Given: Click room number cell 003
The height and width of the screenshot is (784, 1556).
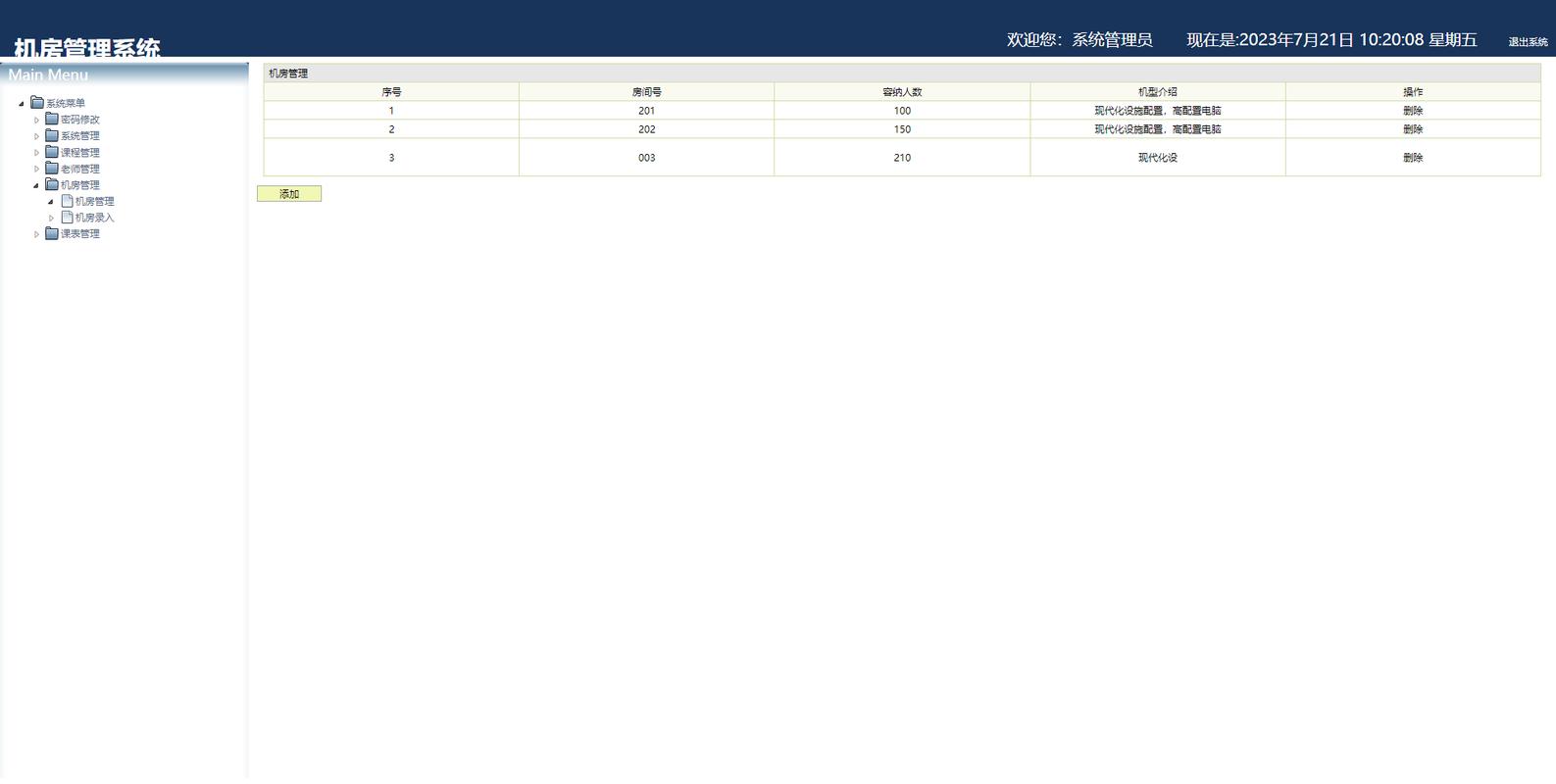Looking at the screenshot, I should [x=646, y=158].
